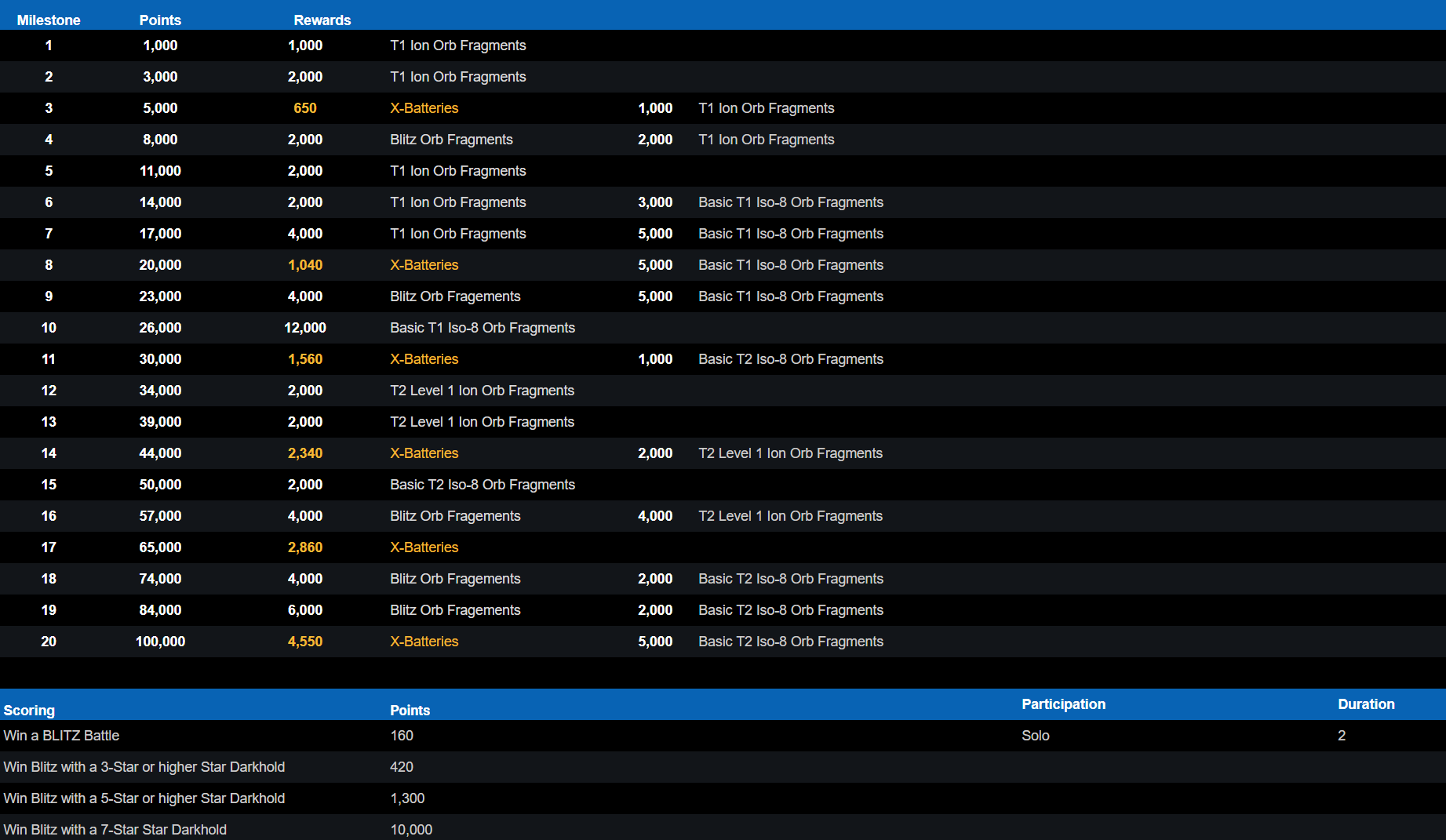Select the 1,560 reward quantity

coord(305,359)
